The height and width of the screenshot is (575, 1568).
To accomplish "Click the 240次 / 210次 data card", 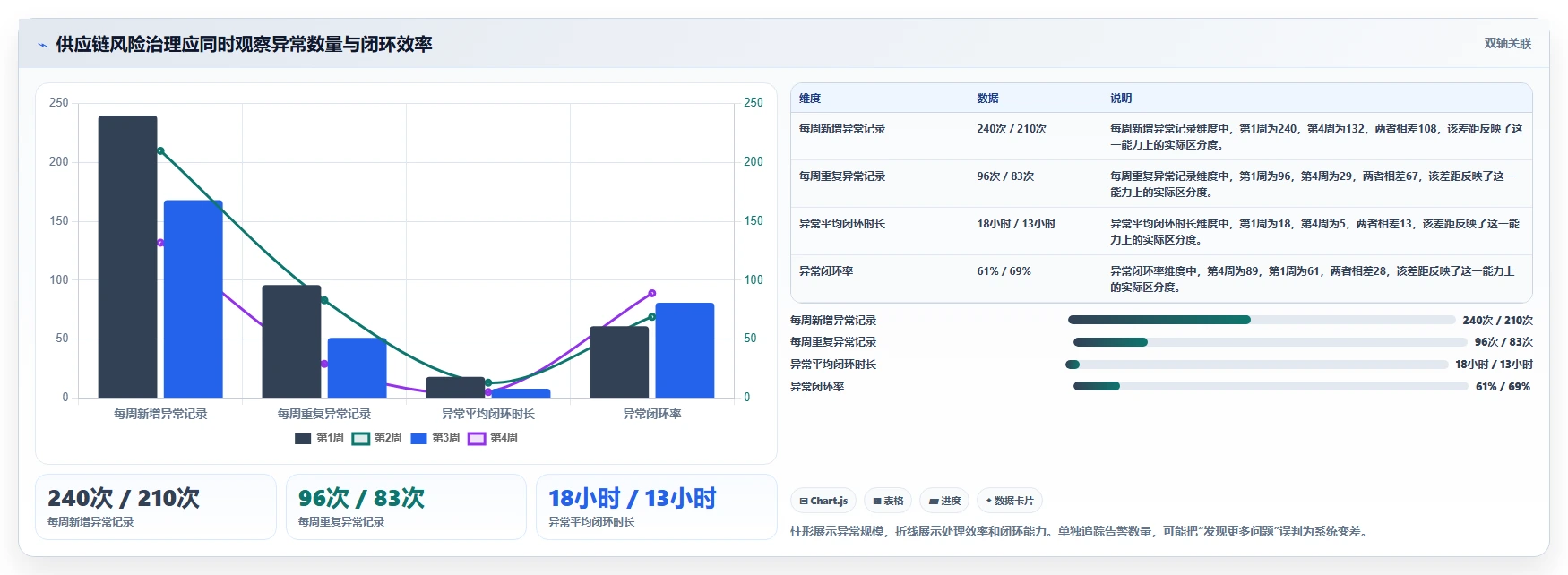I will point(156,507).
